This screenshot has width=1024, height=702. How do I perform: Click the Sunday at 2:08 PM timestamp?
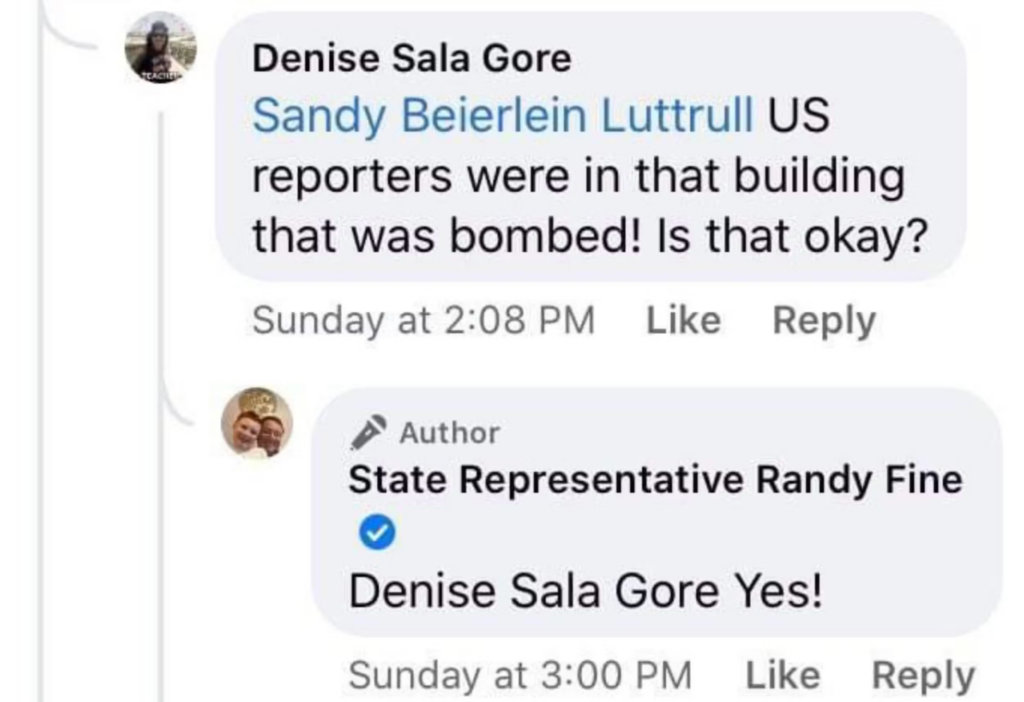(424, 319)
